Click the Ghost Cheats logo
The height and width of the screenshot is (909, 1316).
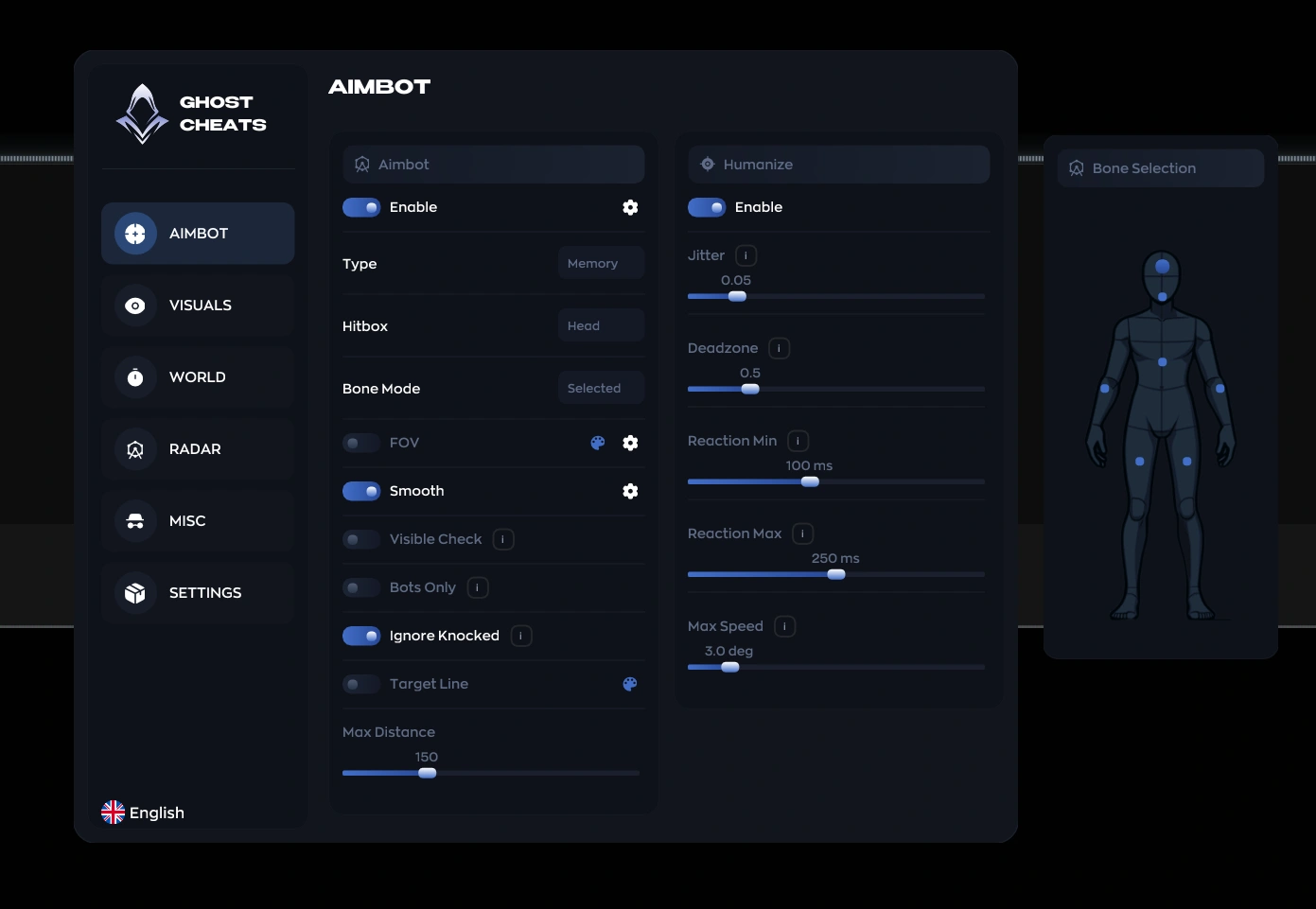tap(142, 114)
